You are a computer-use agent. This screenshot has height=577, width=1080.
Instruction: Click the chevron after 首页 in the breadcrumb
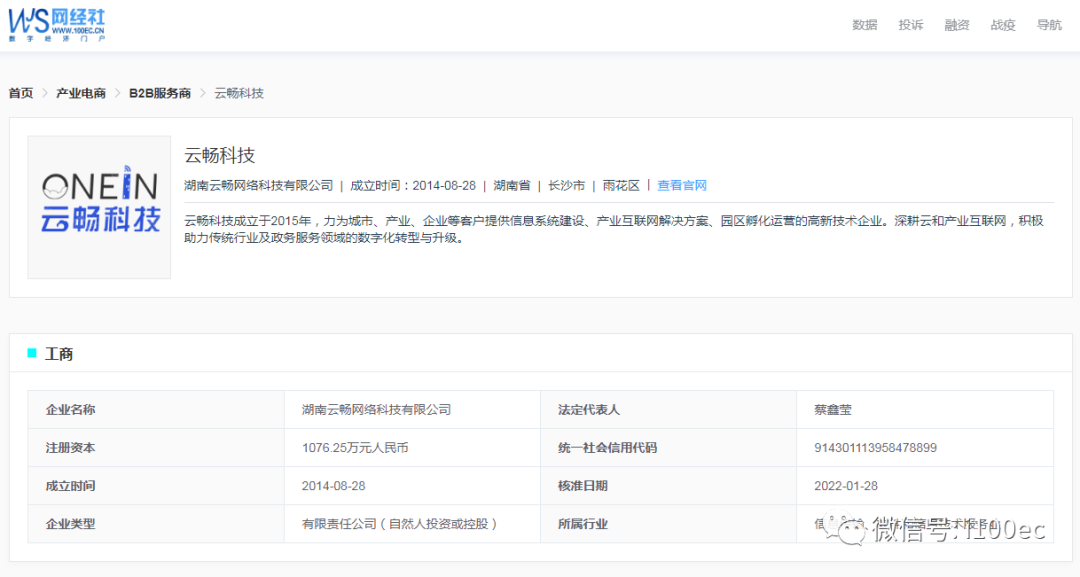tap(45, 93)
